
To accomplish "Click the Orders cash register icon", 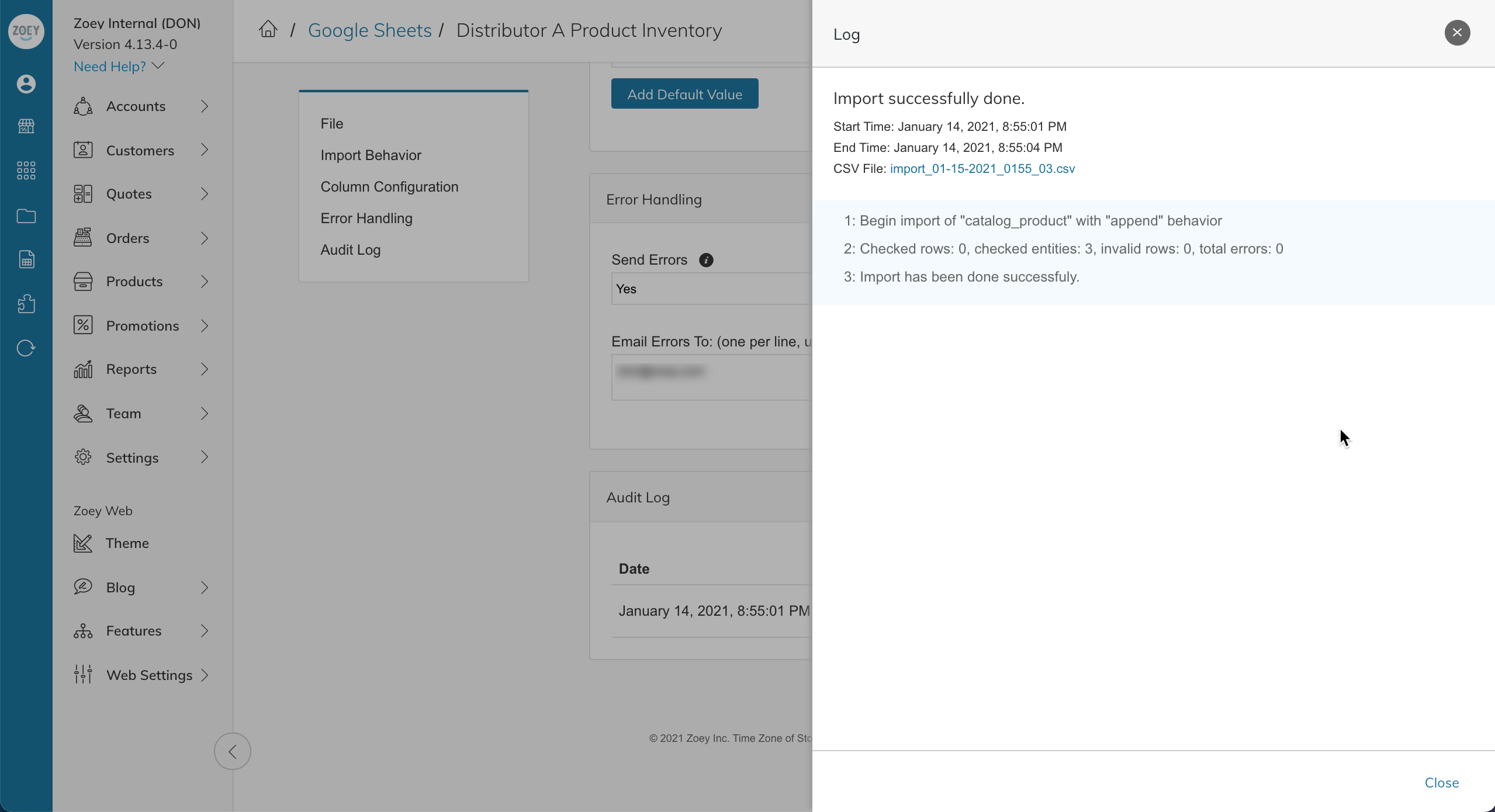I will click(83, 238).
